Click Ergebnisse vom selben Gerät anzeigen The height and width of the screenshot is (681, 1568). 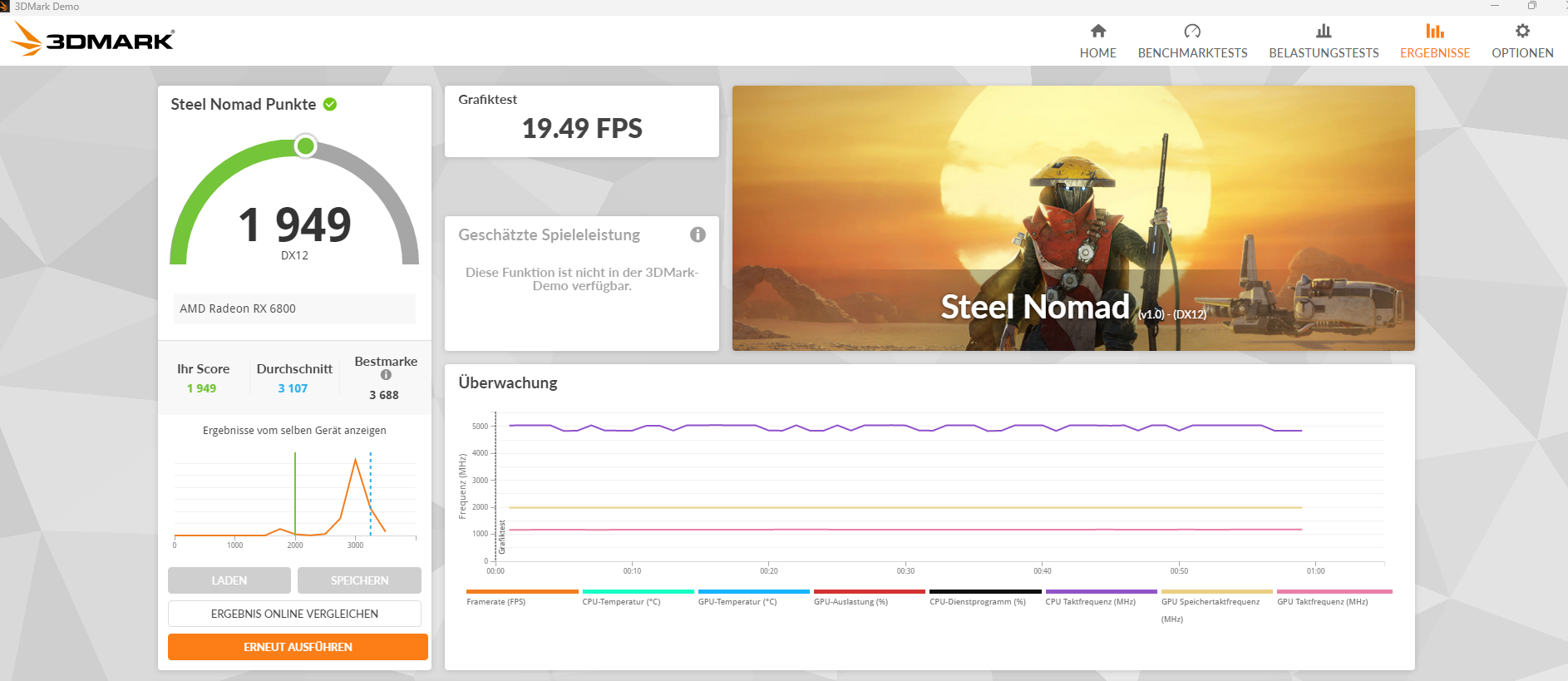(x=294, y=431)
